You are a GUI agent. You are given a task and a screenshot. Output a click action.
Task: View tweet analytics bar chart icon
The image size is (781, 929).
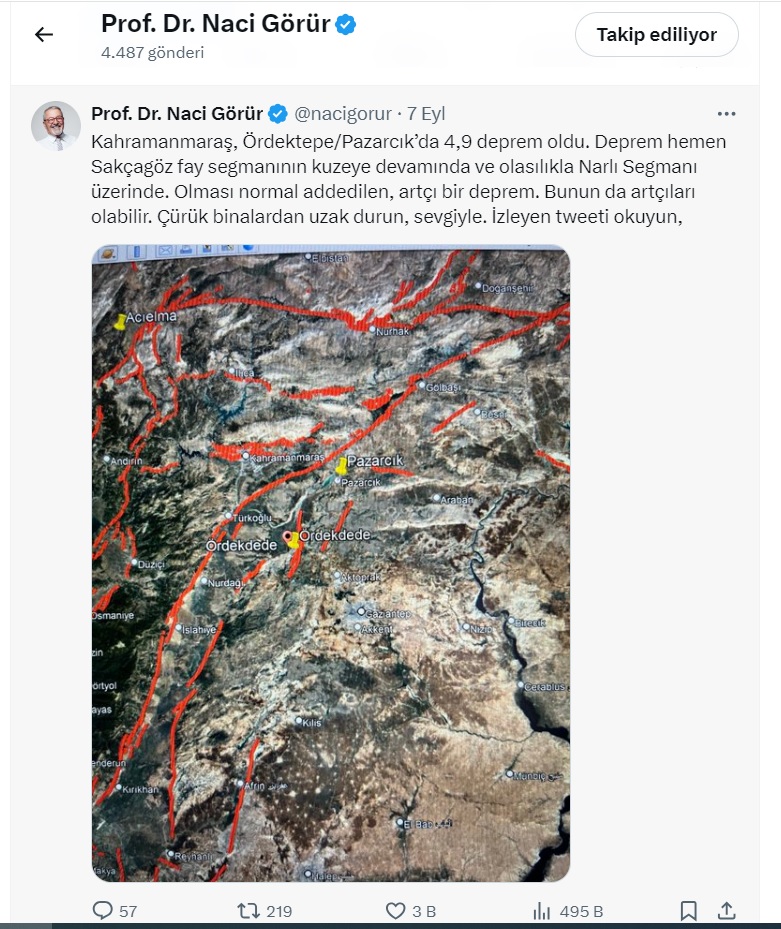pyautogui.click(x=542, y=911)
